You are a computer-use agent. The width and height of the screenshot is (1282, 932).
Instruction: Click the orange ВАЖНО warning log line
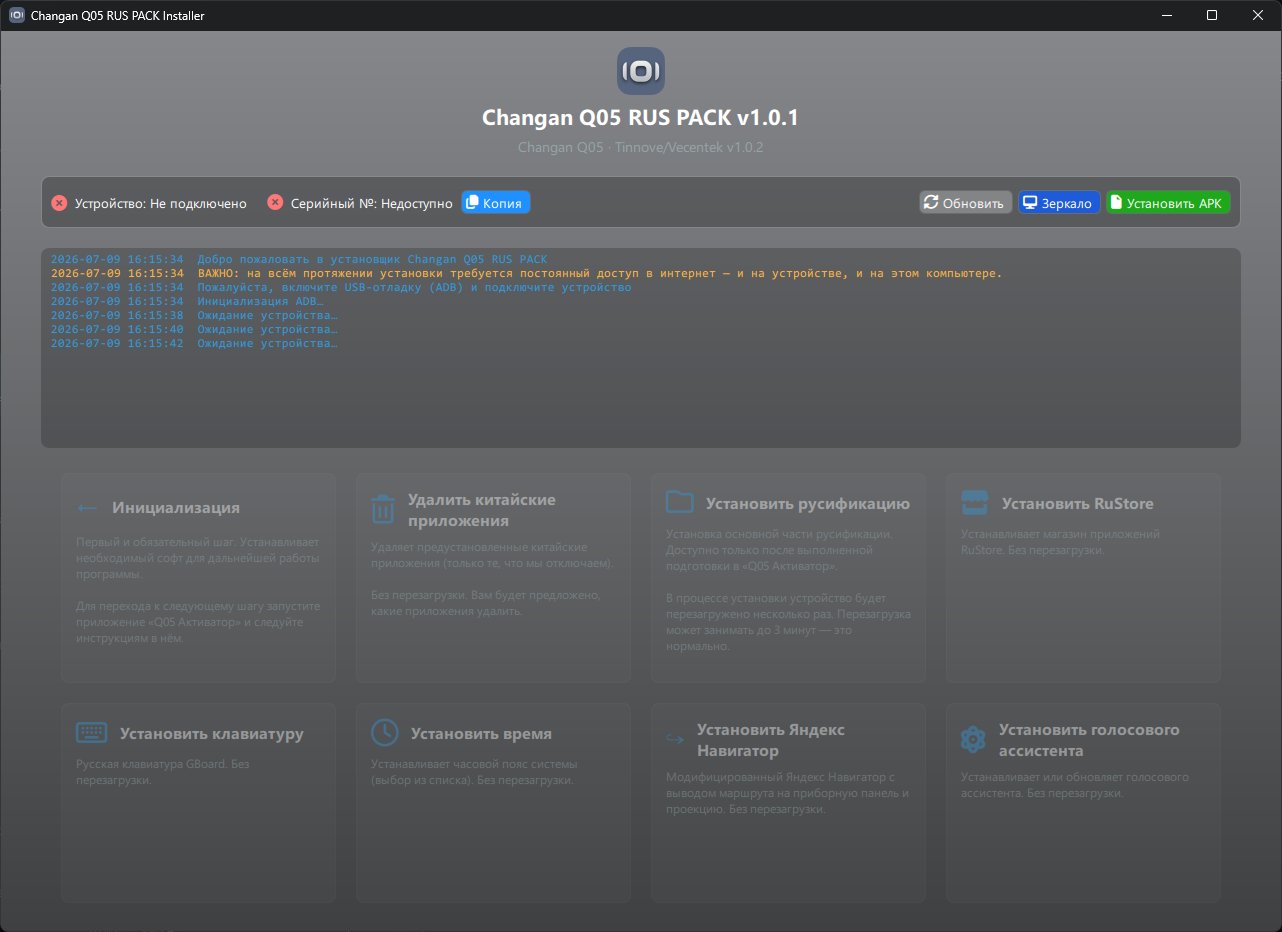[526, 273]
